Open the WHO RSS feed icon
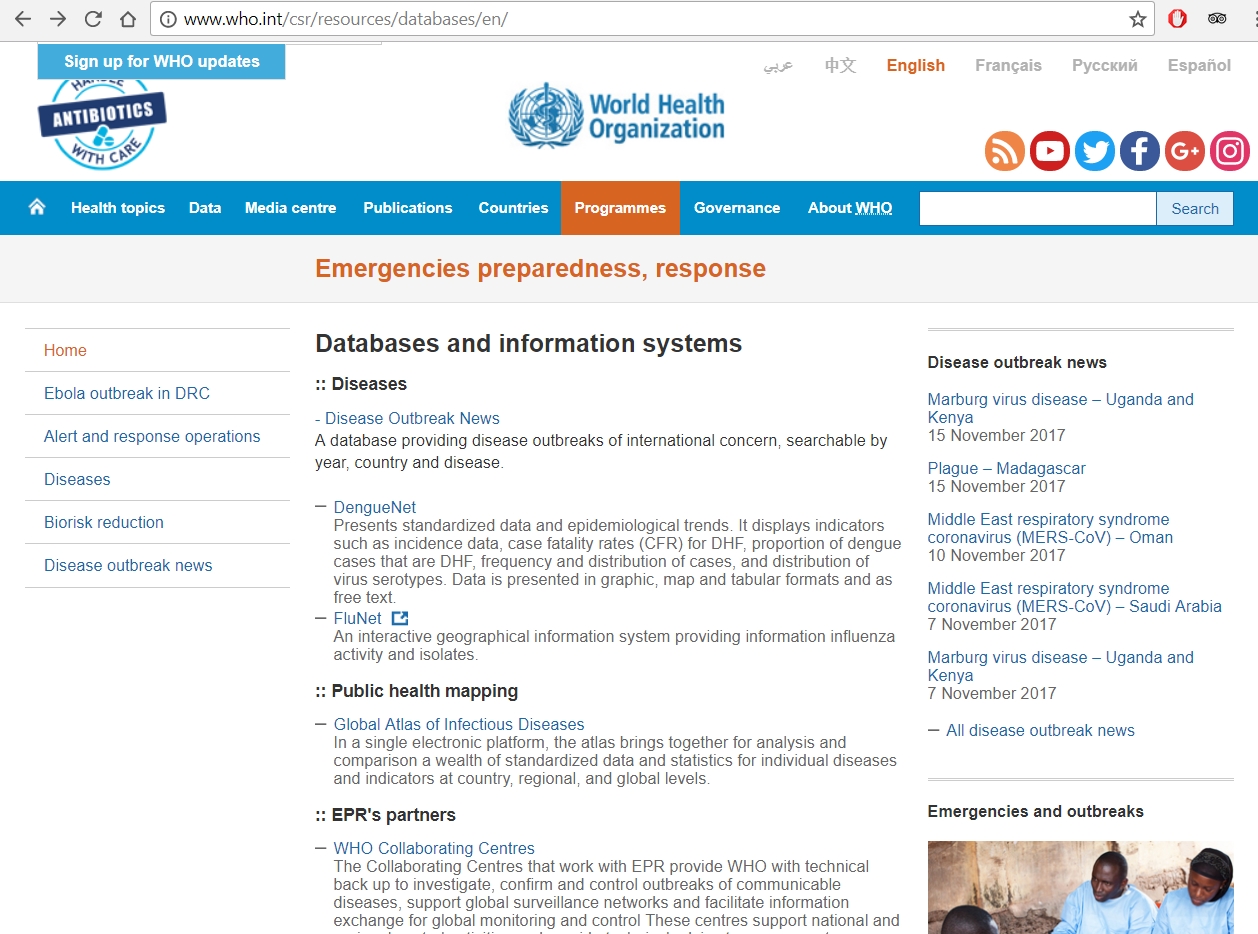This screenshot has width=1258, height=934. point(1005,151)
